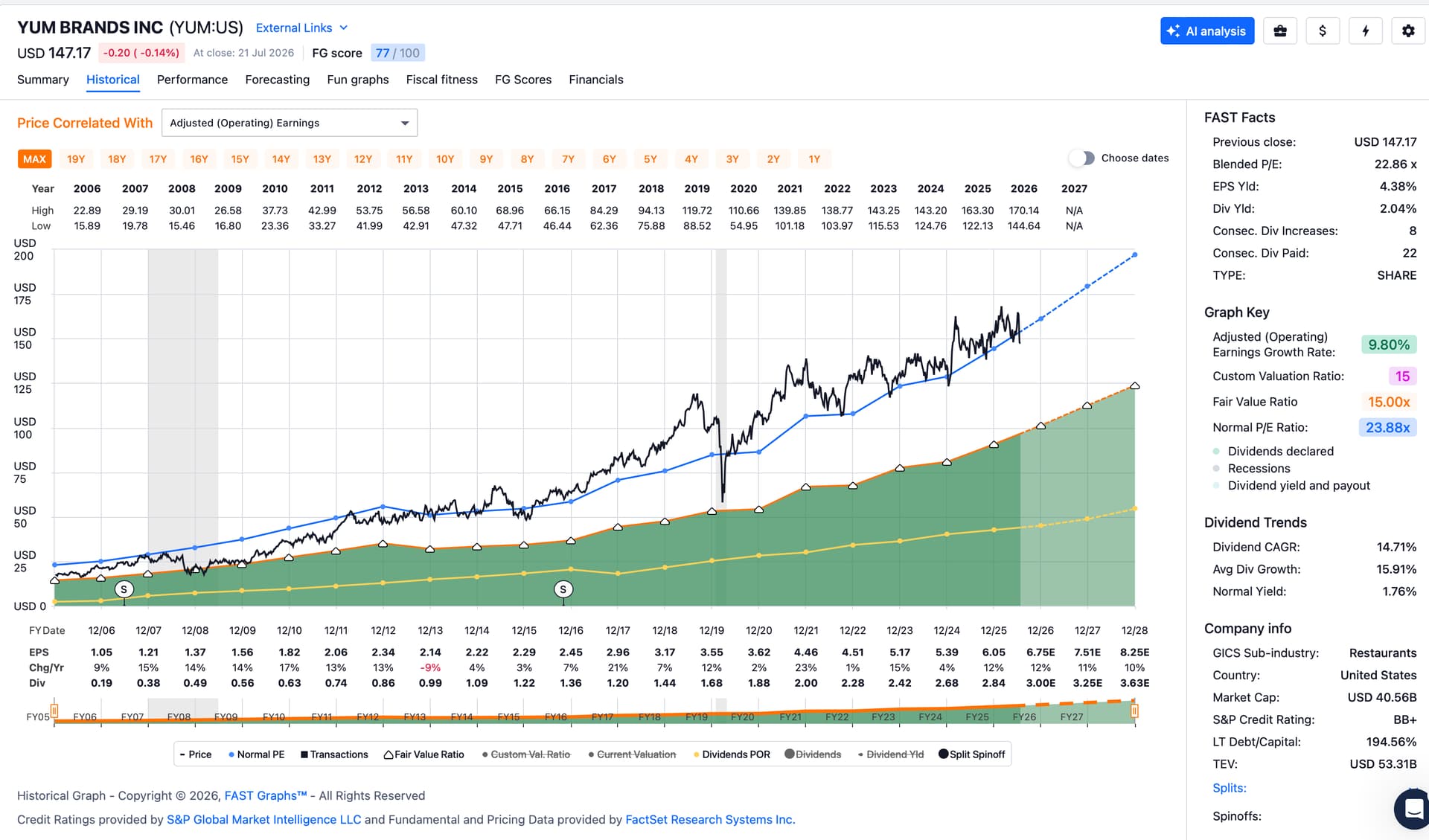Open the settings gear icon
This screenshot has width=1429, height=840.
pyautogui.click(x=1408, y=31)
